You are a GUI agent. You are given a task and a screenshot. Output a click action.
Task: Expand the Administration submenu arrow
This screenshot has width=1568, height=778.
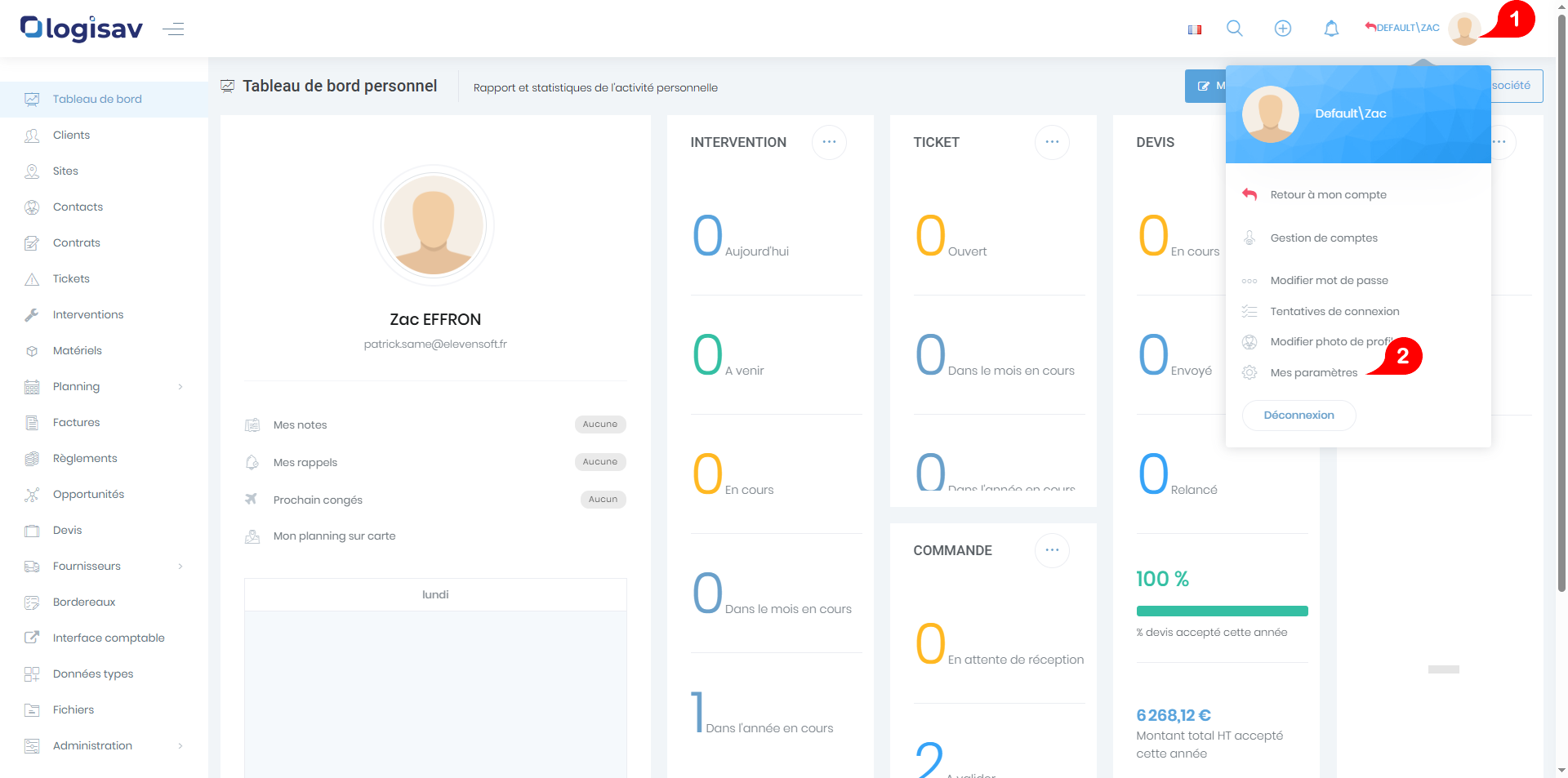click(180, 746)
